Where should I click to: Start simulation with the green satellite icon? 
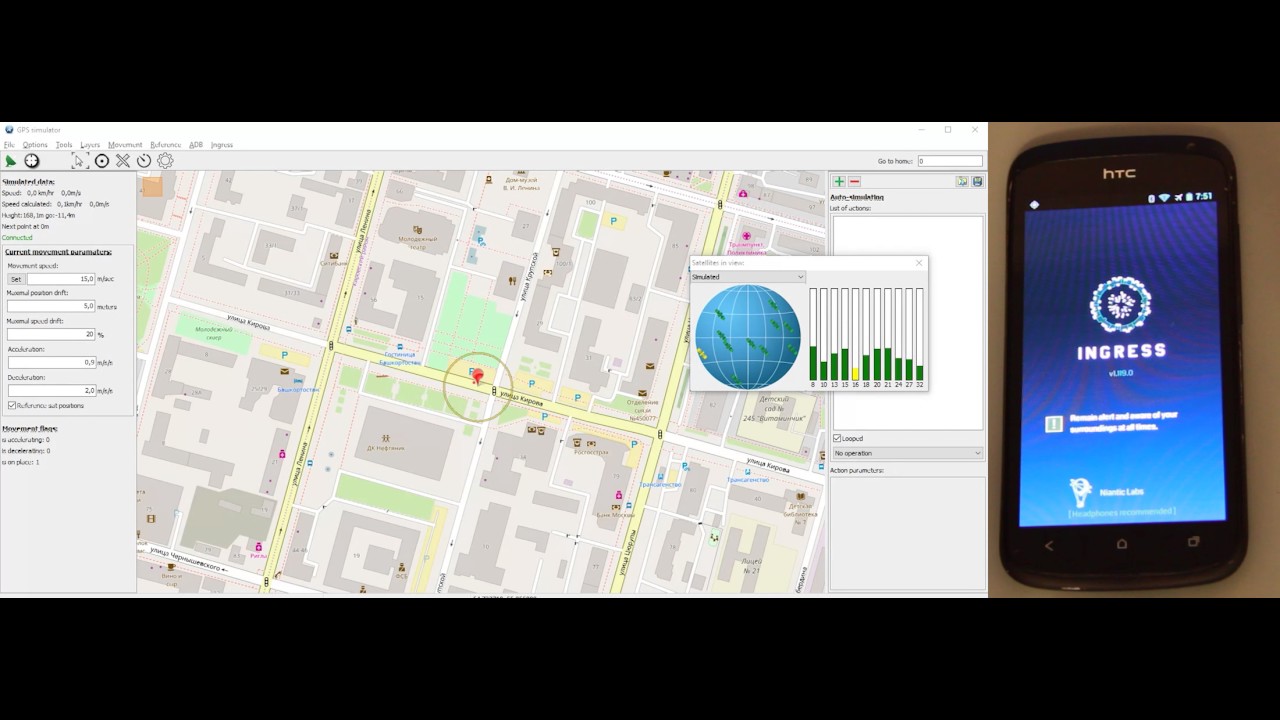11,161
